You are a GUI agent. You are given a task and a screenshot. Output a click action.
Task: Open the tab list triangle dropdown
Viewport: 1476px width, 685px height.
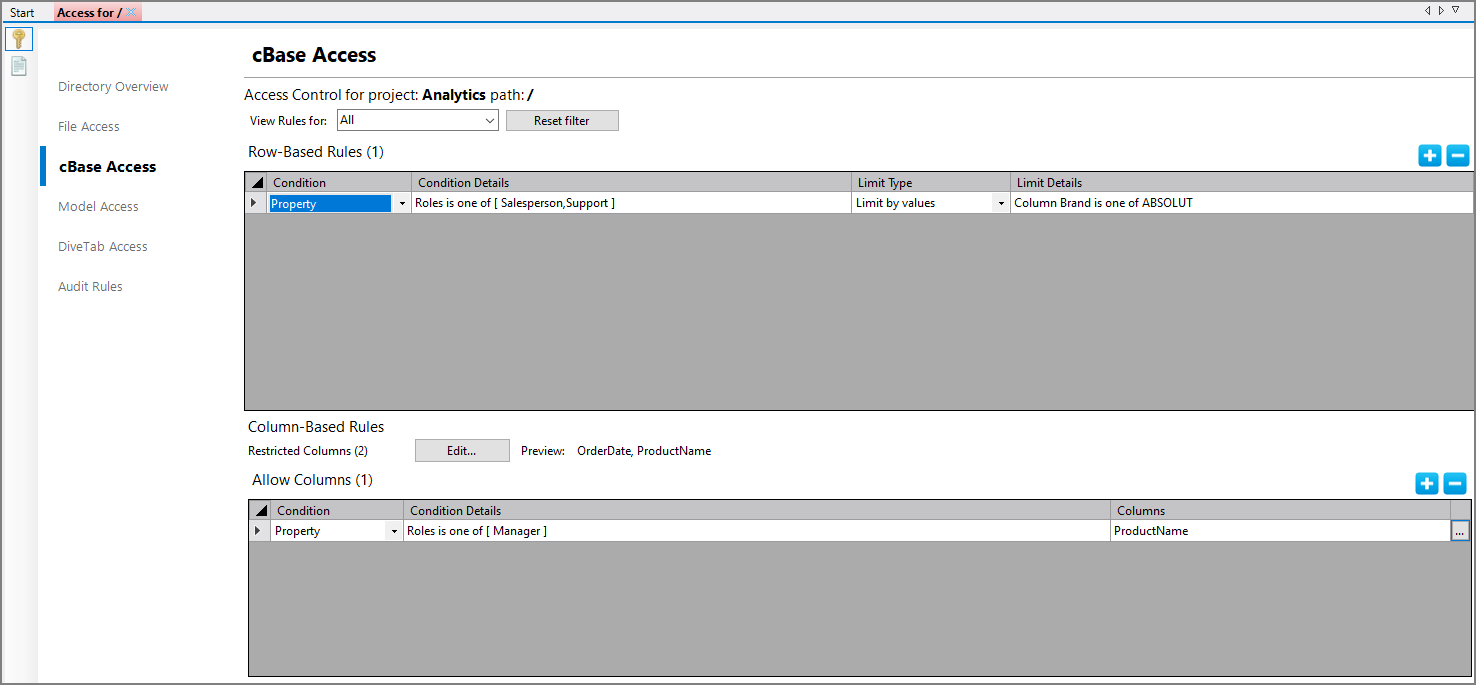(x=1455, y=9)
